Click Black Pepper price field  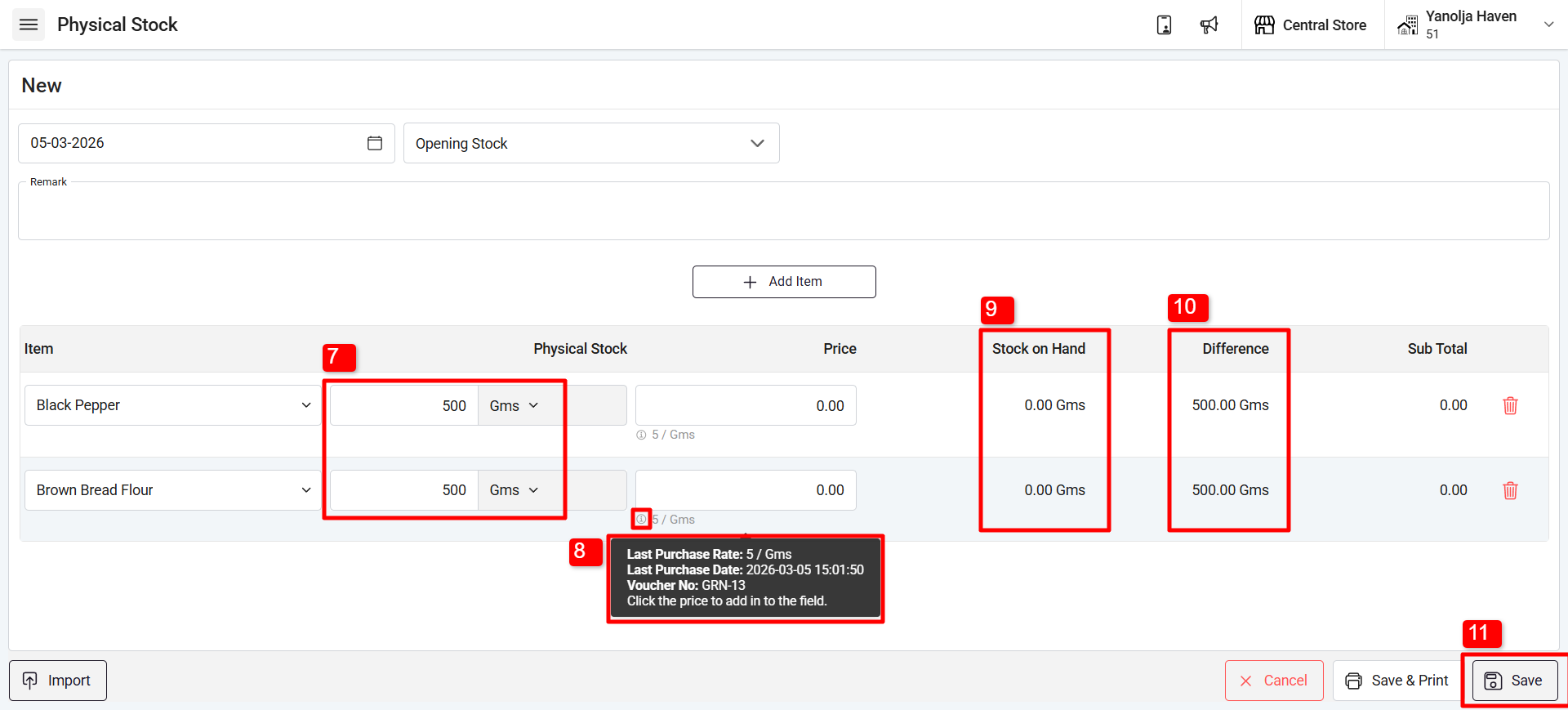pos(746,405)
